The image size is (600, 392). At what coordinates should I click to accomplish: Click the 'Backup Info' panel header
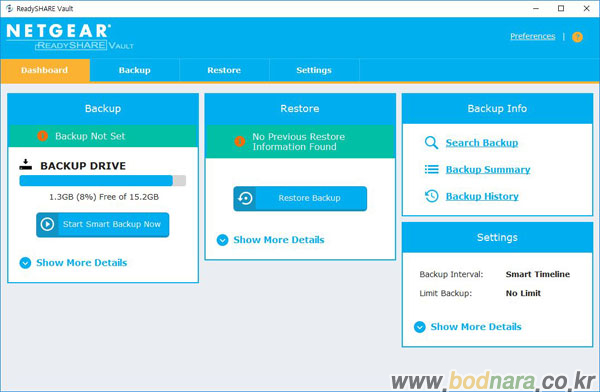[x=497, y=109]
